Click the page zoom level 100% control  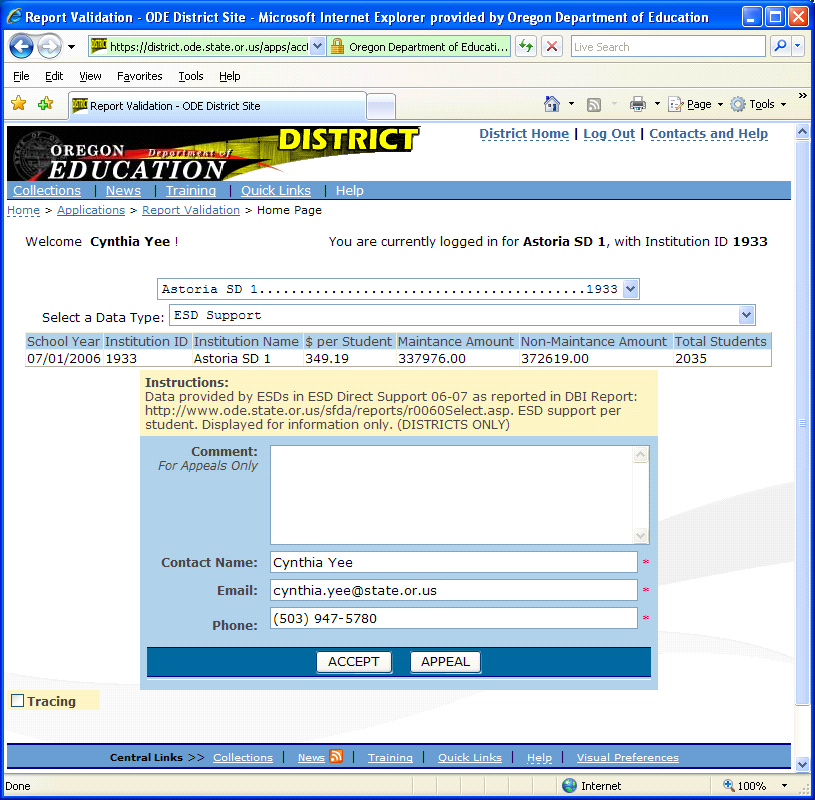click(751, 786)
